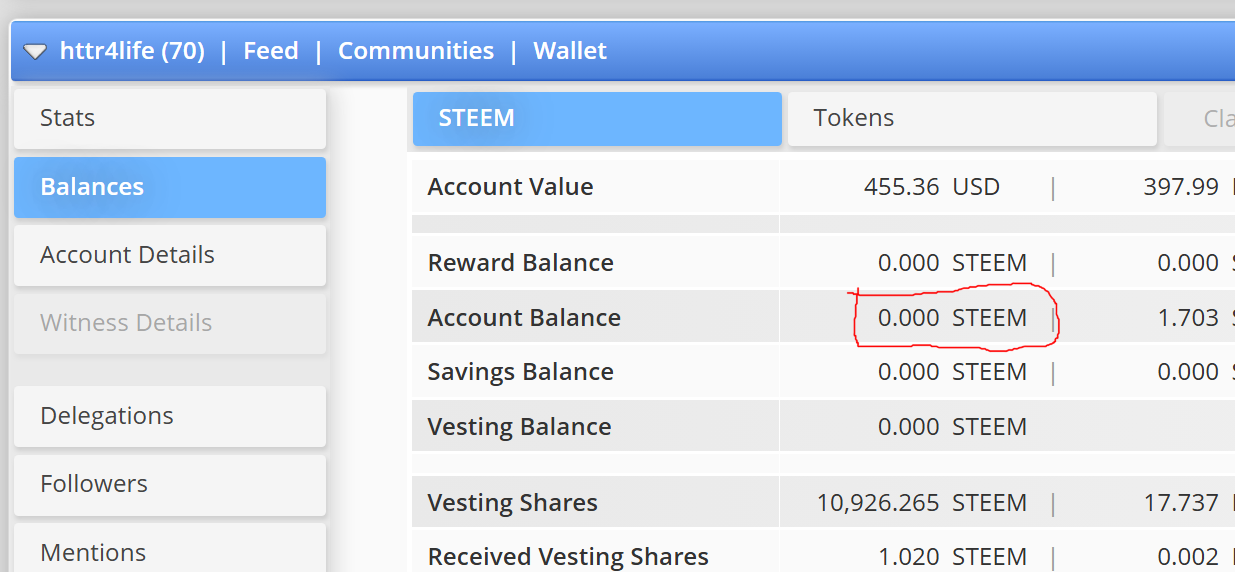Image resolution: width=1235 pixels, height=572 pixels.
Task: Select Stats in the sidebar
Action: 170,118
